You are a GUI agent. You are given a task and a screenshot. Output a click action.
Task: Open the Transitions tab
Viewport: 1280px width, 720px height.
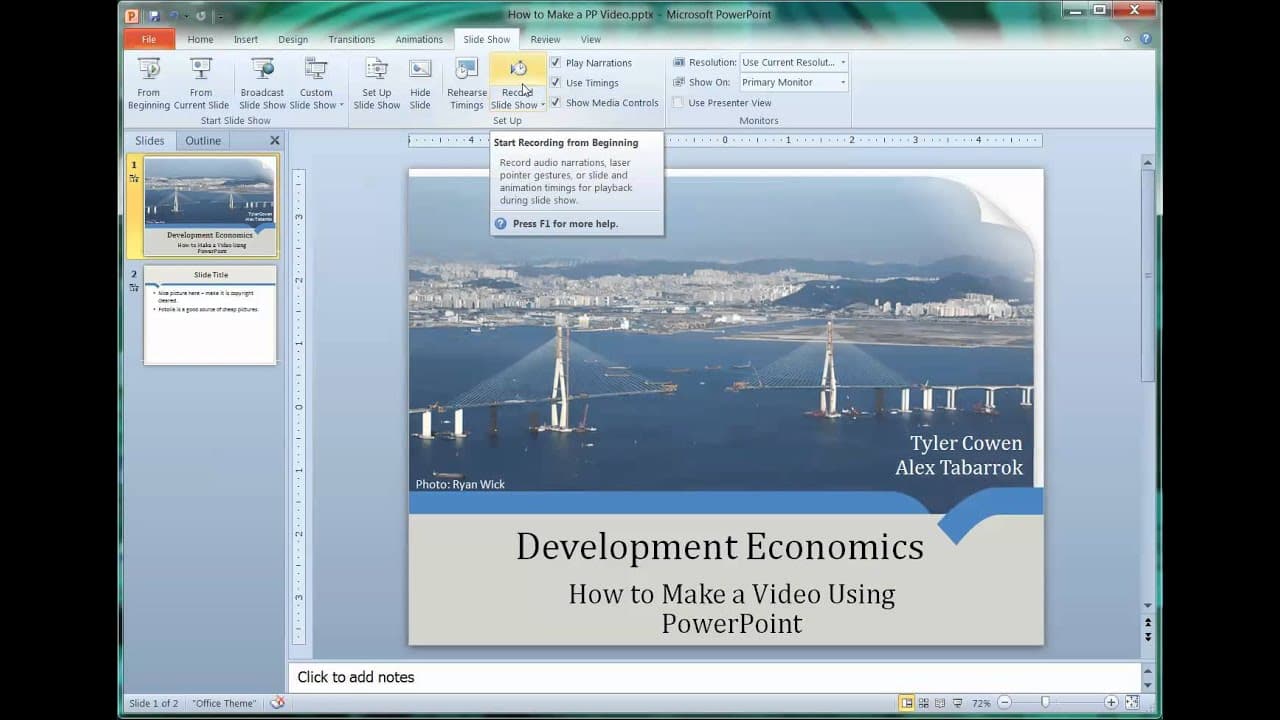pos(351,39)
